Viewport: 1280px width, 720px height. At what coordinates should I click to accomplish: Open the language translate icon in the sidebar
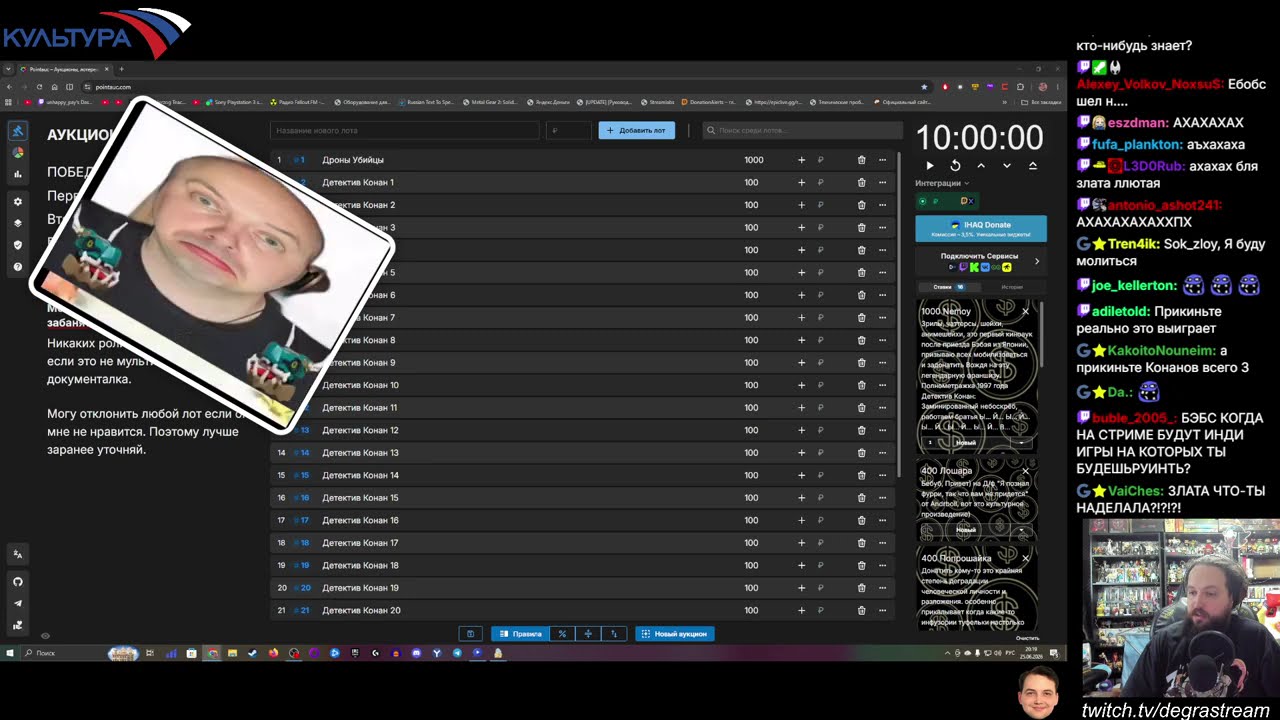click(17, 554)
